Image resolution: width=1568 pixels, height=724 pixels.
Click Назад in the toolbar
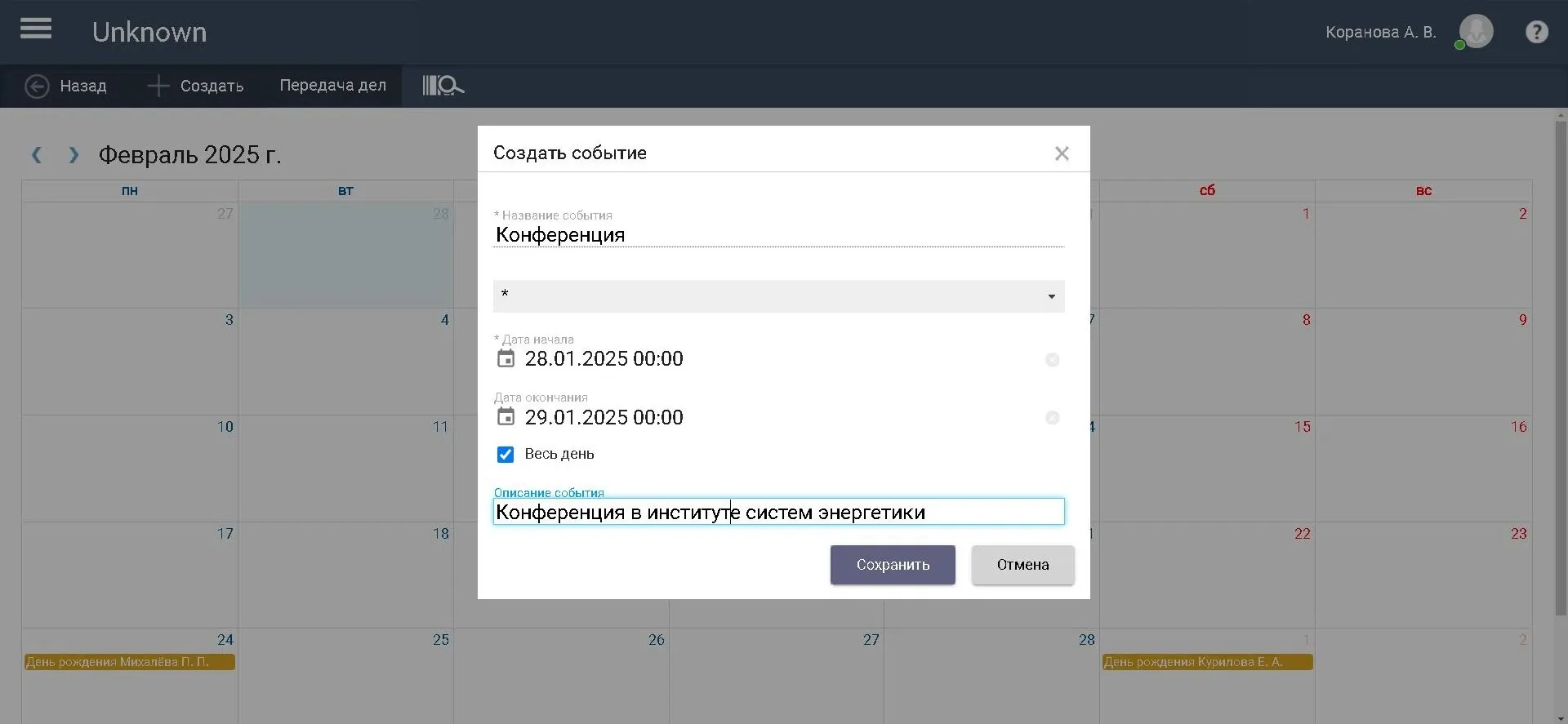coord(67,86)
